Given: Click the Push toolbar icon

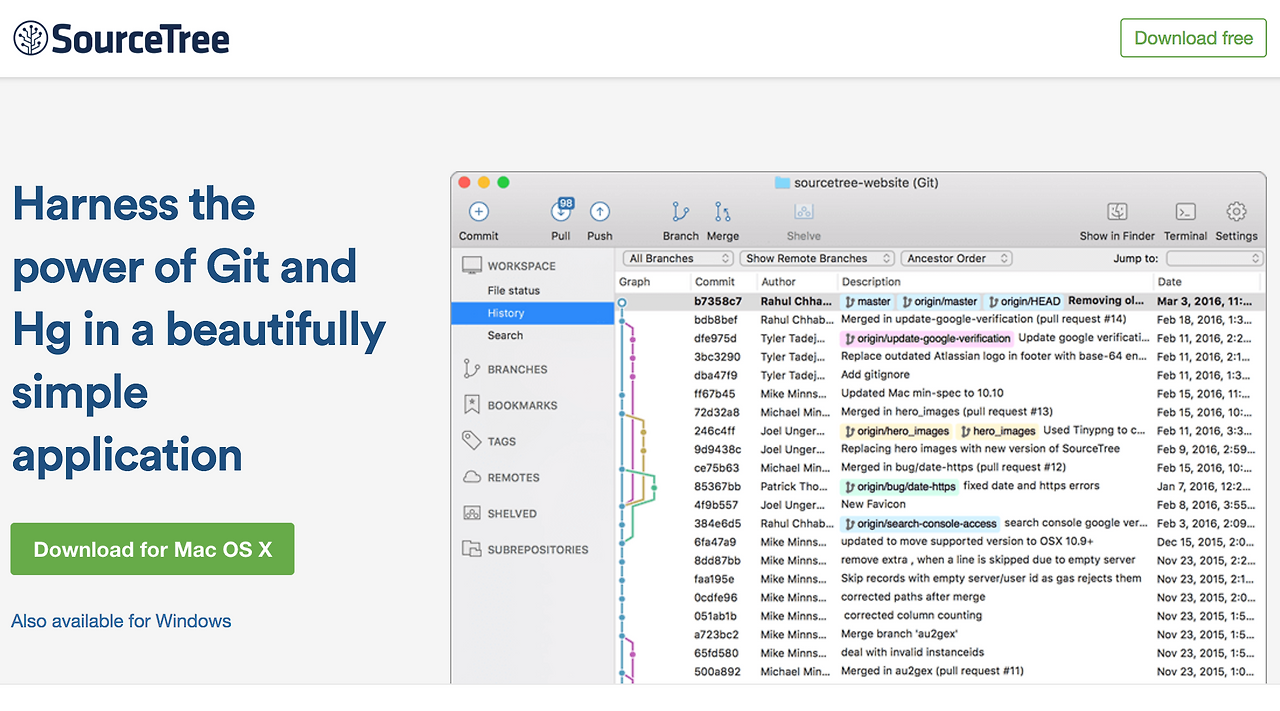Looking at the screenshot, I should pyautogui.click(x=599, y=212).
